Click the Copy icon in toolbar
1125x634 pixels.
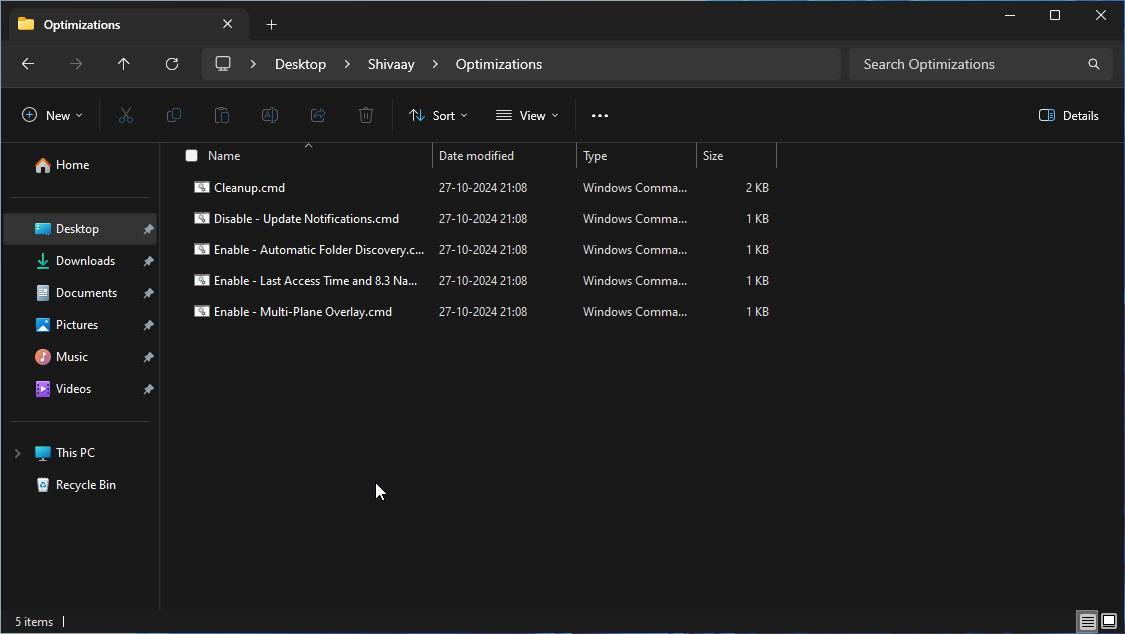coord(174,115)
